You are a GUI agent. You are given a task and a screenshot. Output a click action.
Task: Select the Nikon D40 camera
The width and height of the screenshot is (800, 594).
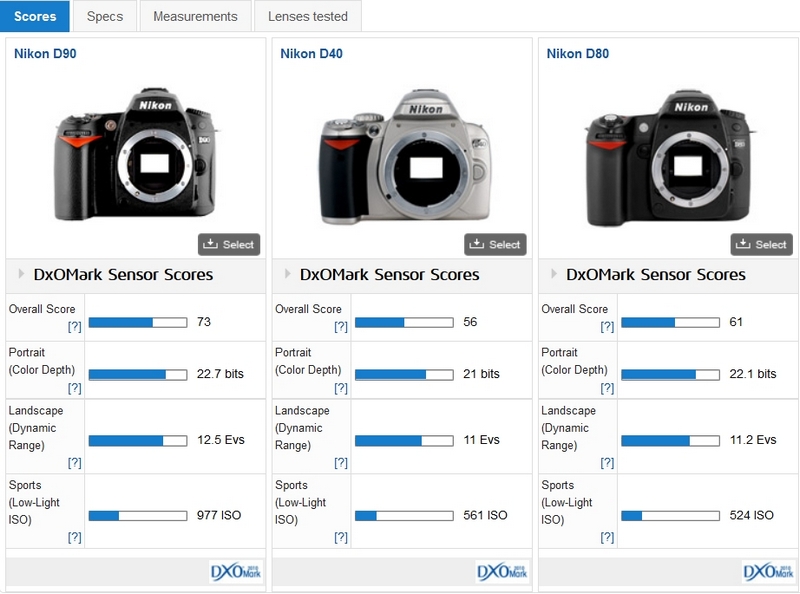(495, 244)
